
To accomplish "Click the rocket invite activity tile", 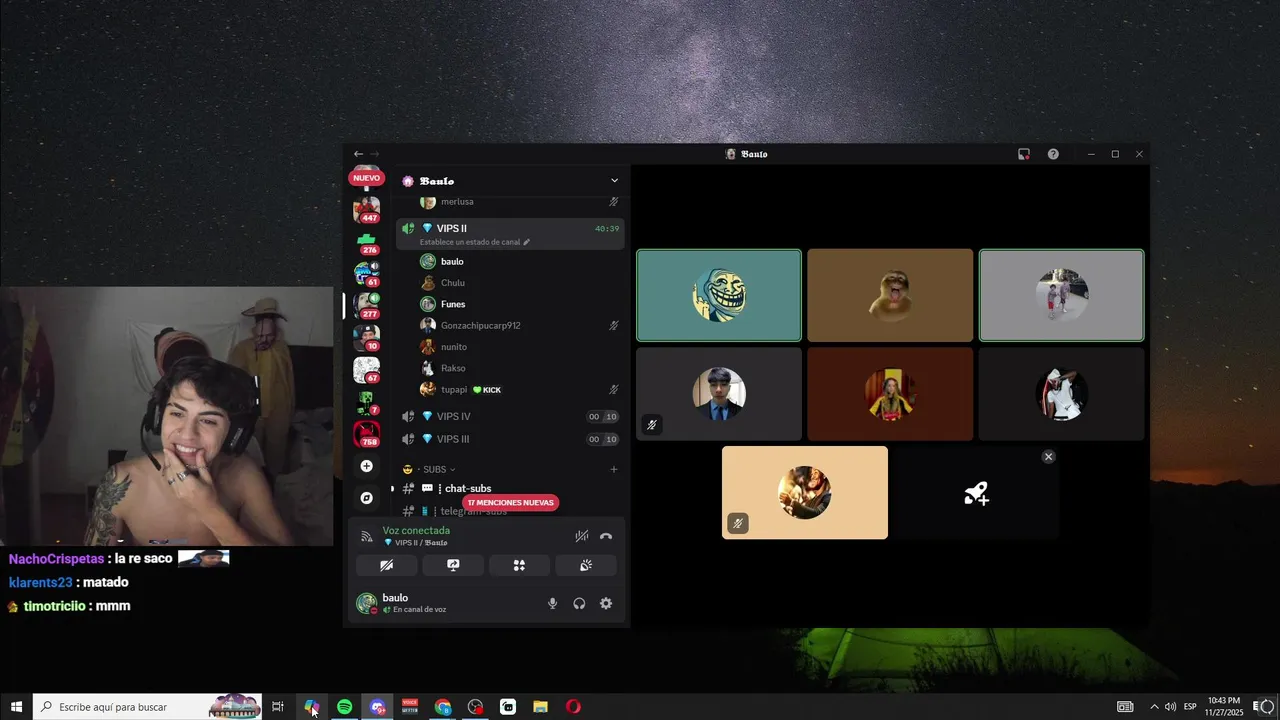I will (x=976, y=492).
